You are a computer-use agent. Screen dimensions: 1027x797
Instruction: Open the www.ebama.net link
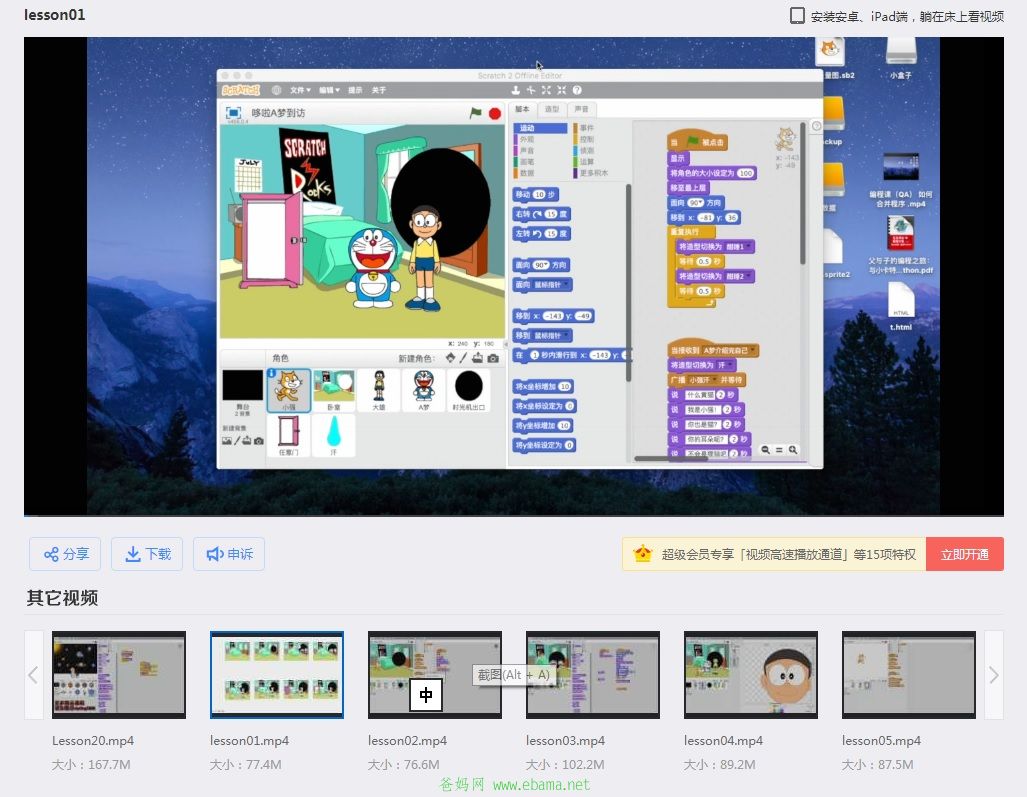click(x=541, y=785)
